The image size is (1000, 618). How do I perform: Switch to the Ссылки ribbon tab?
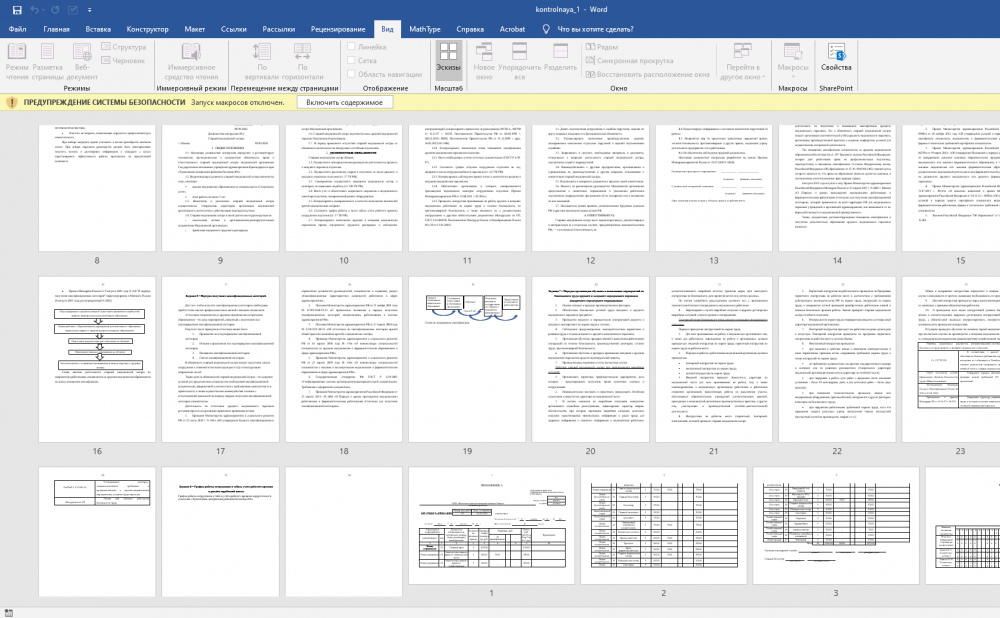tap(233, 29)
